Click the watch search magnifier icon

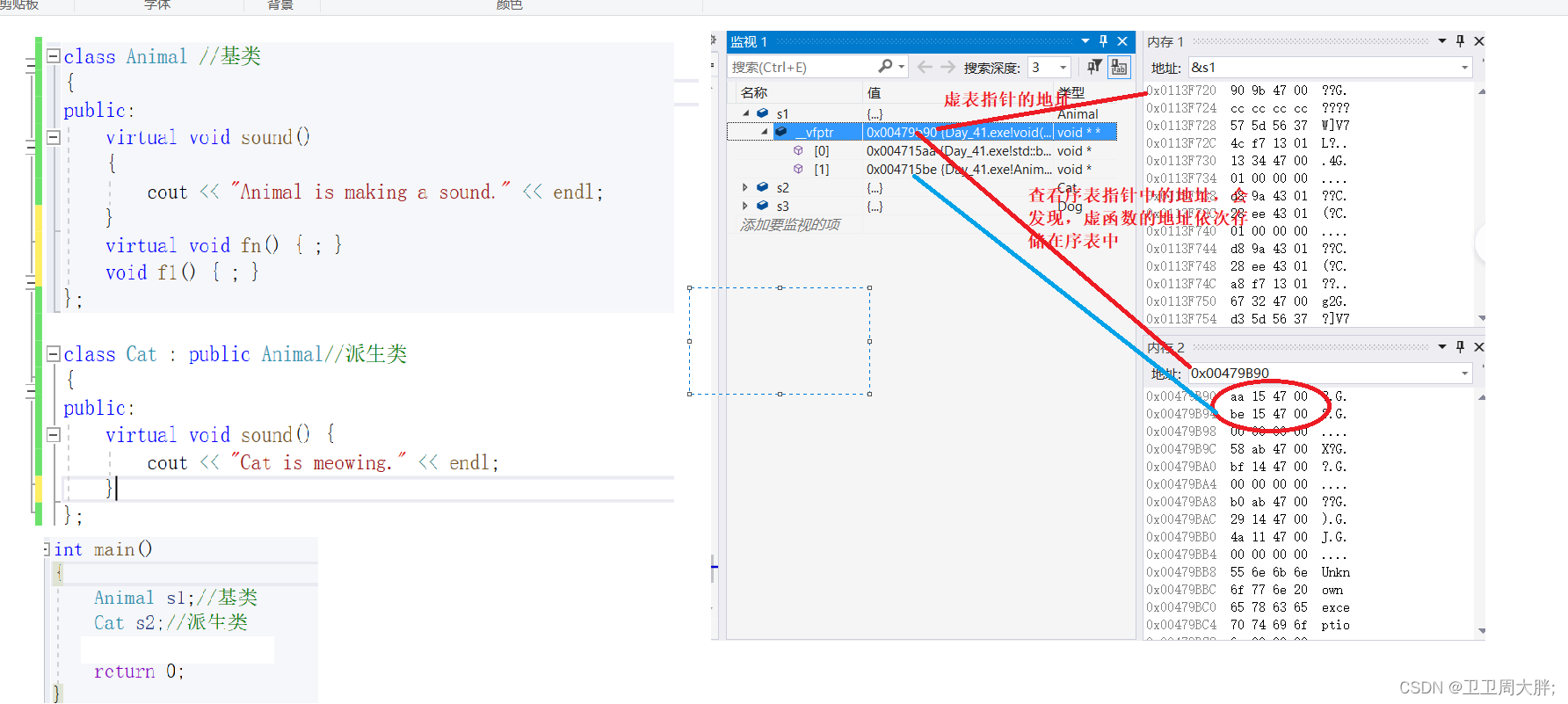[885, 66]
